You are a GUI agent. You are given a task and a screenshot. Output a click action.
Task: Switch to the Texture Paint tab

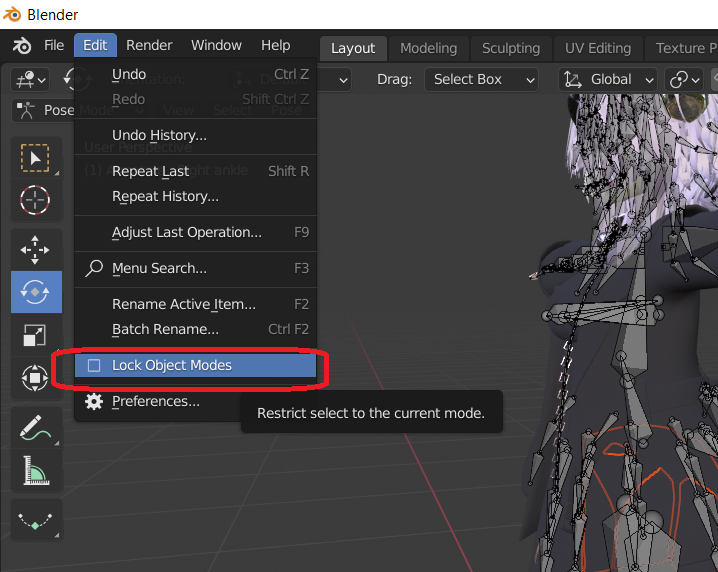(682, 48)
